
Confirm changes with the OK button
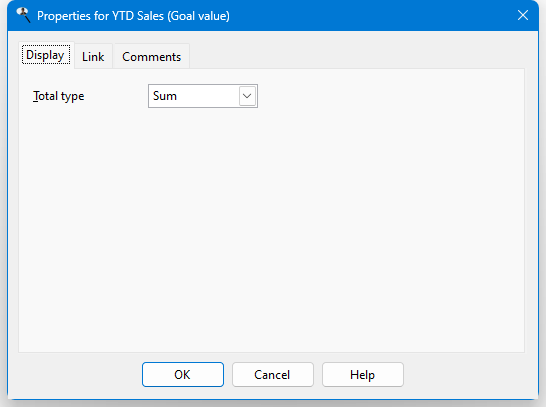(183, 375)
